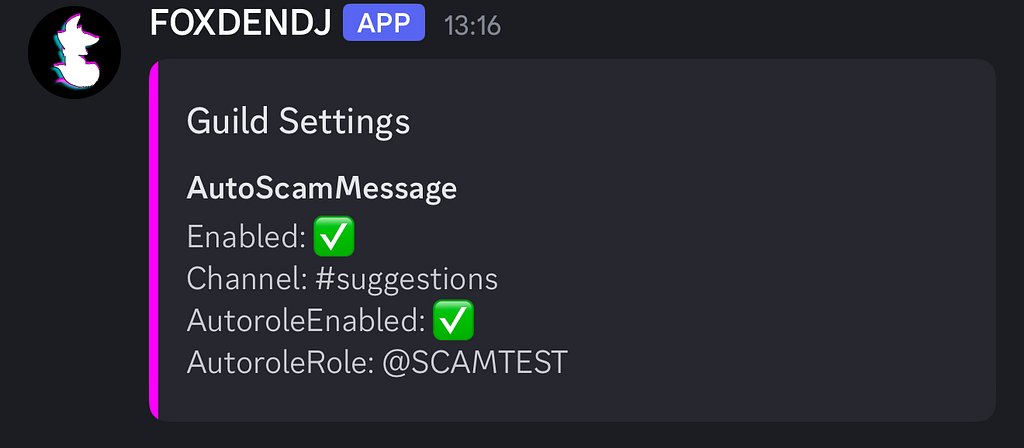Screen dimensions: 1024x448
Task: Select the AutoScamMessage field heading
Action: (x=322, y=189)
